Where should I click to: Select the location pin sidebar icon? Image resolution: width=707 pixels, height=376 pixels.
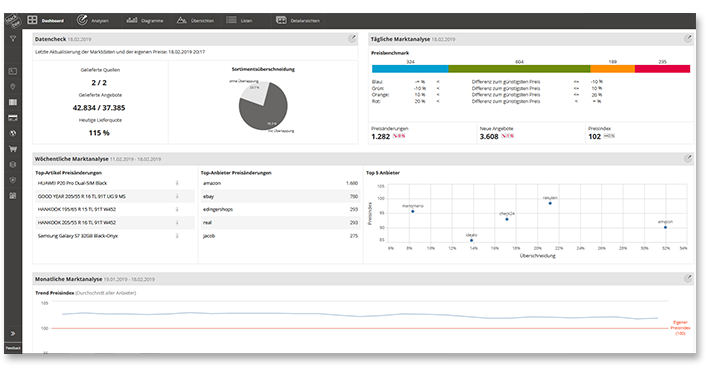[13, 87]
